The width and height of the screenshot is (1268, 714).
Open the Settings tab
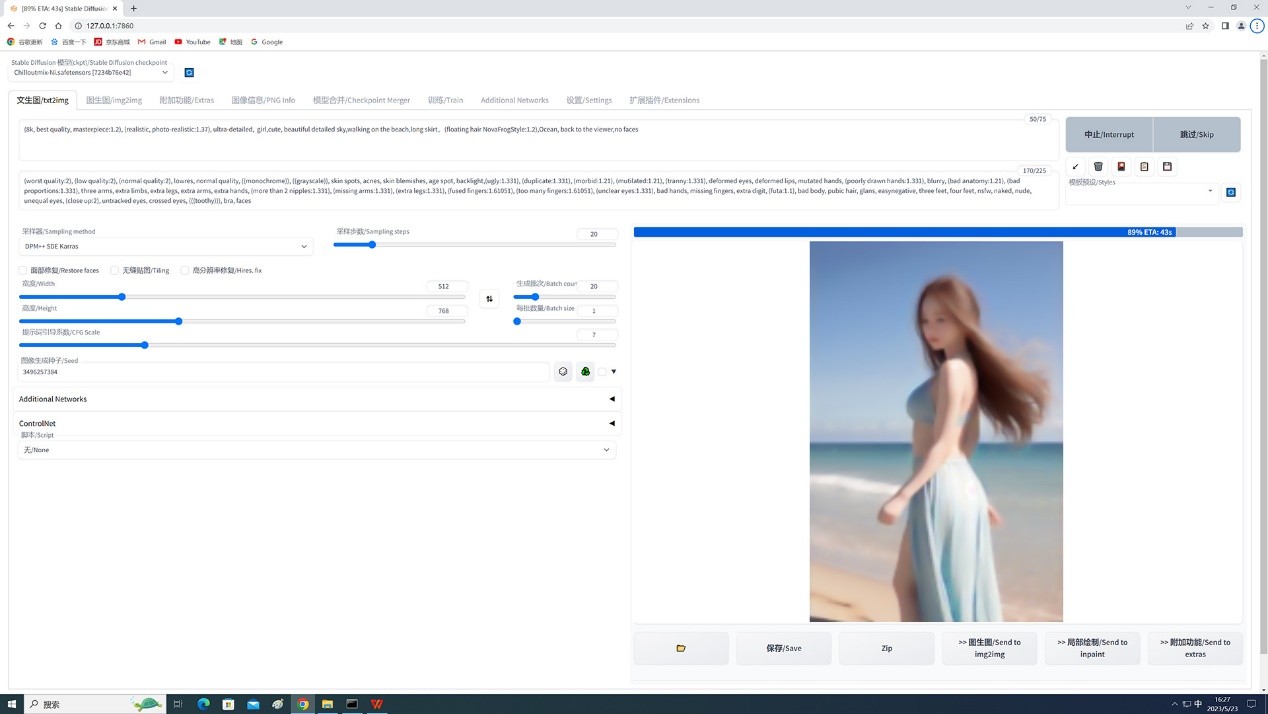coord(588,100)
